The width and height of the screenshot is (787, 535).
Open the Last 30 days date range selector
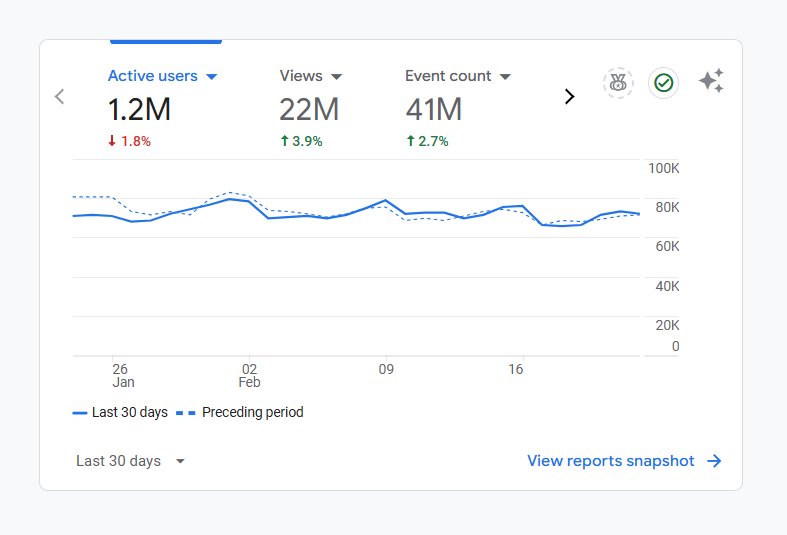click(x=131, y=461)
